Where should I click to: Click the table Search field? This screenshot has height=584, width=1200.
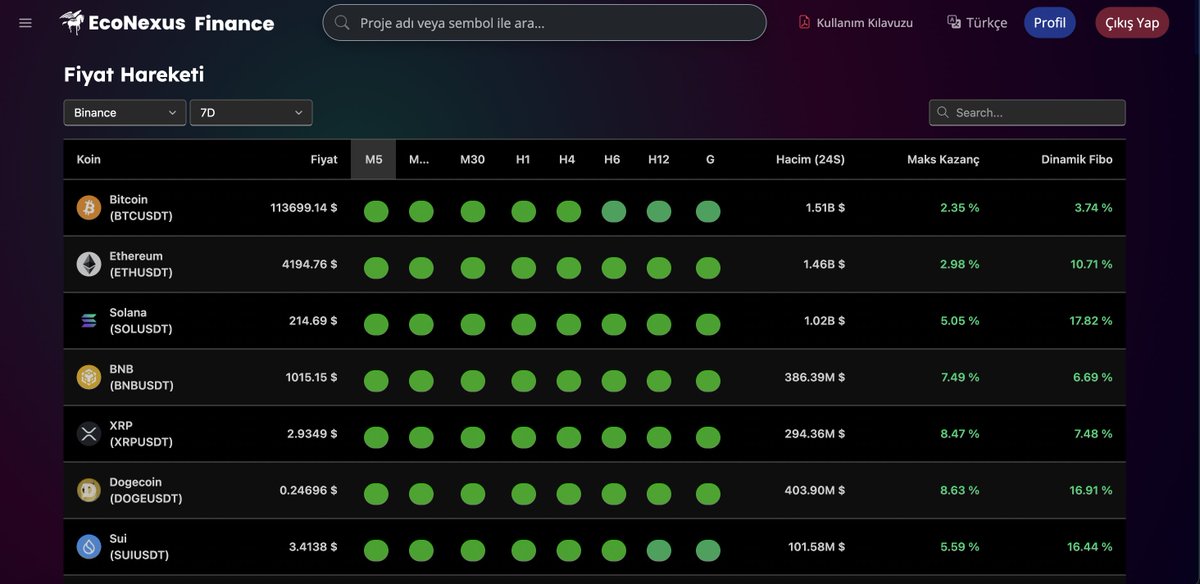pos(1027,112)
